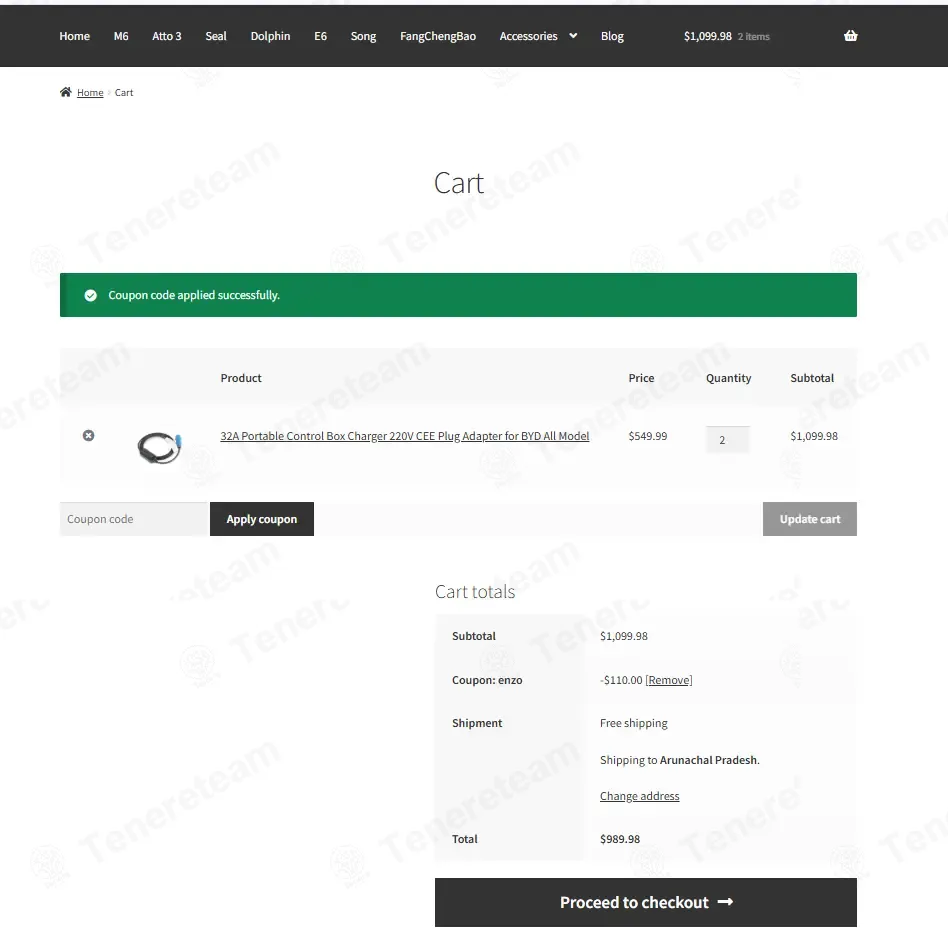Open the 32A Portable Control Box Charger link
Viewport: 948px width, 938px height.
[x=404, y=436]
